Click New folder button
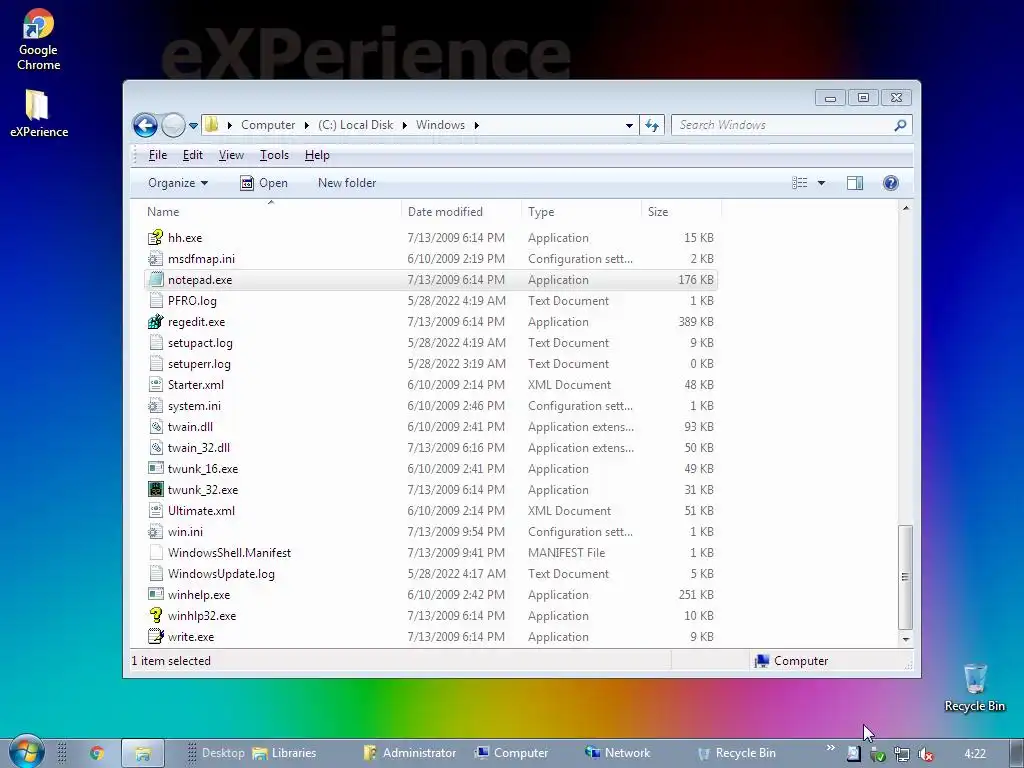The width and height of the screenshot is (1024, 768). pos(347,183)
